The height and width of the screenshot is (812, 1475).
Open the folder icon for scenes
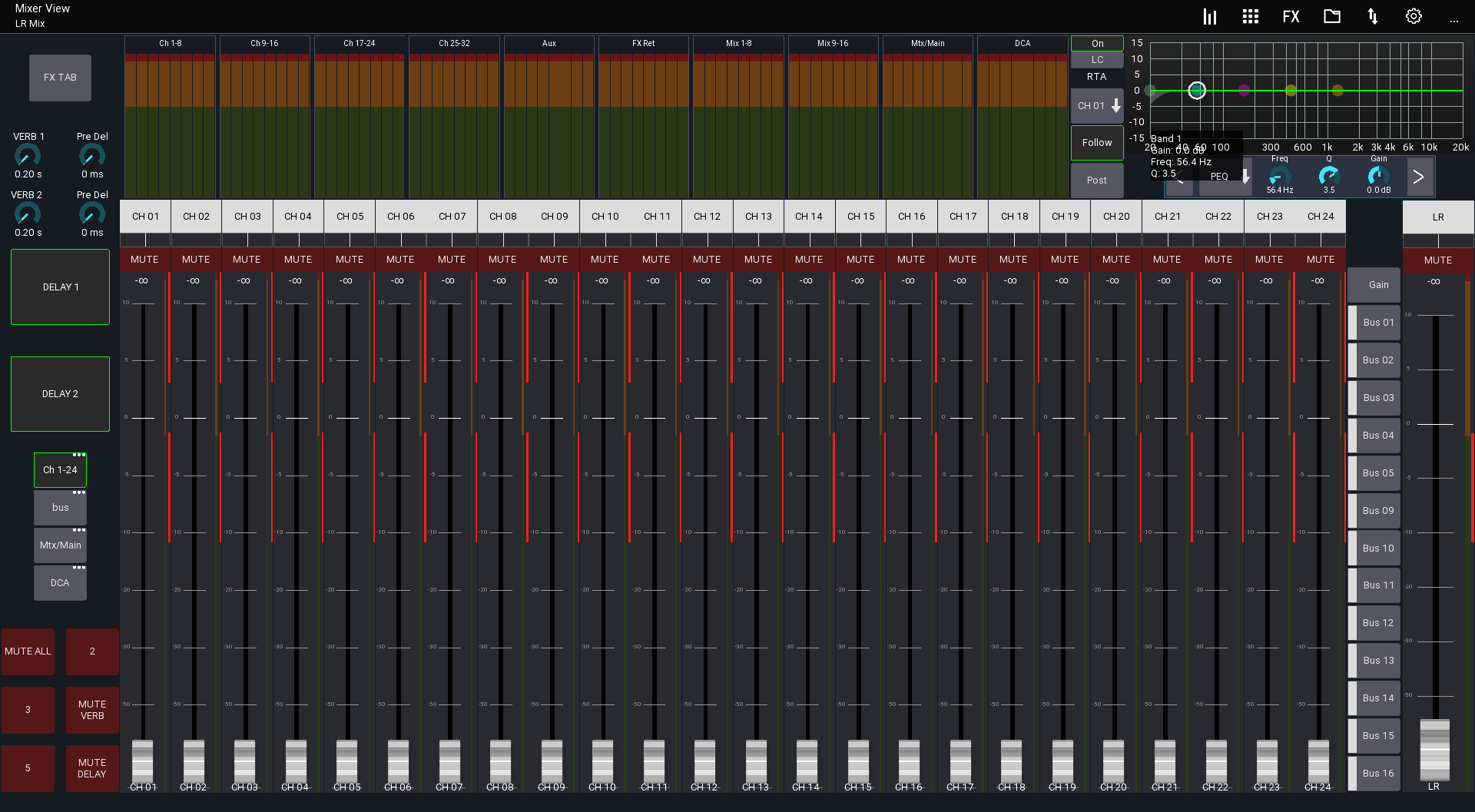tap(1332, 16)
